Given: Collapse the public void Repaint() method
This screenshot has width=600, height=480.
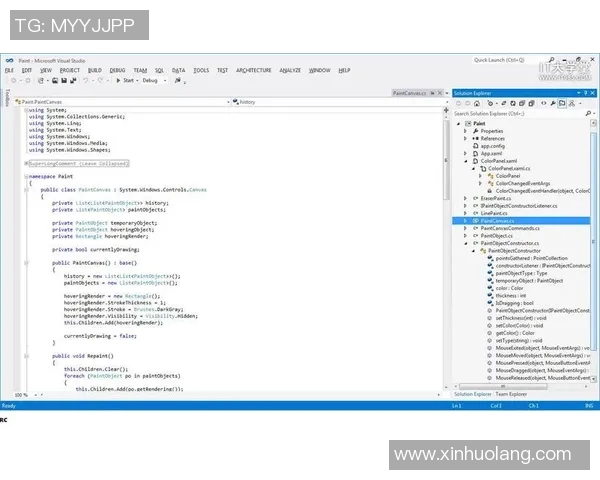Looking at the screenshot, I should tap(26, 356).
